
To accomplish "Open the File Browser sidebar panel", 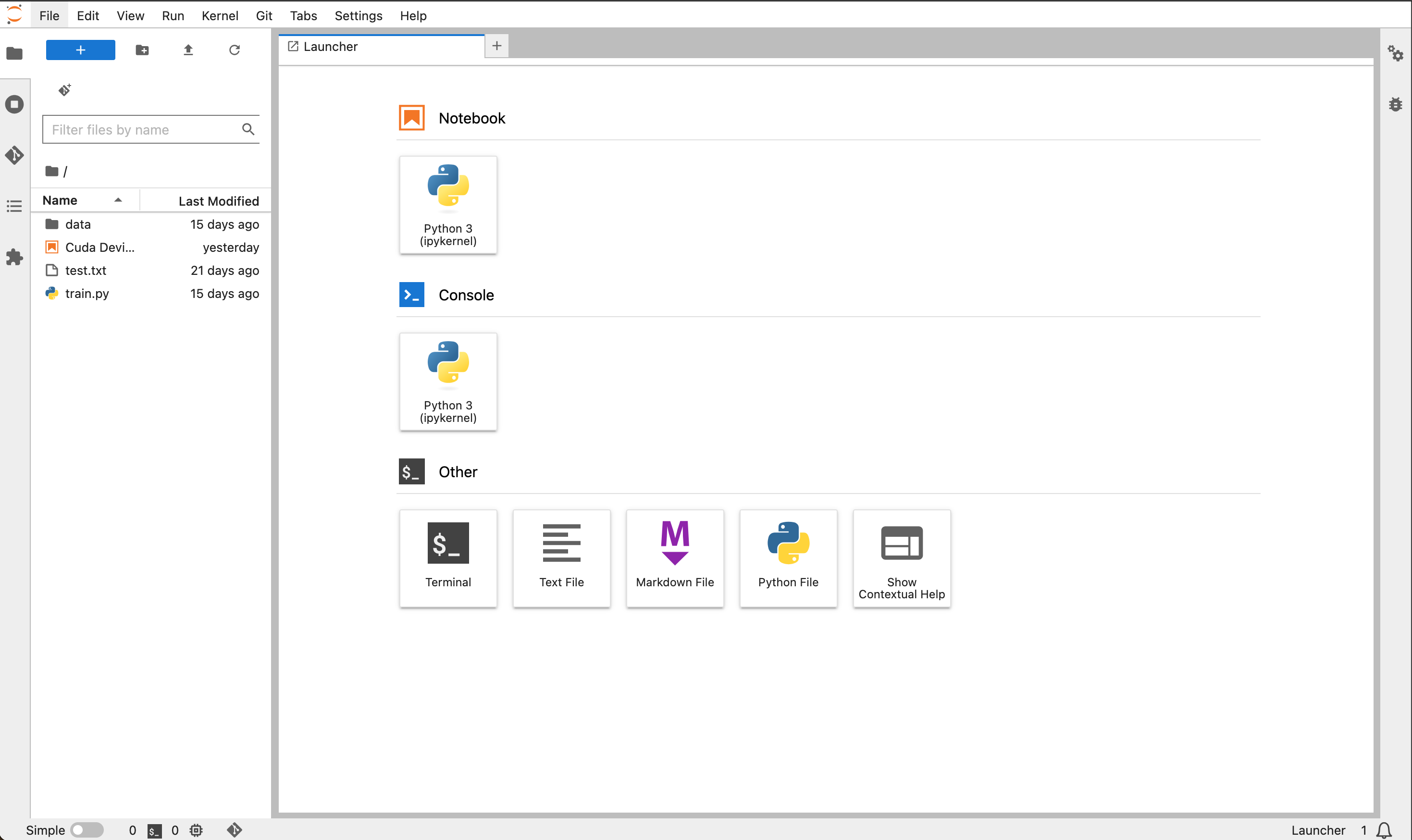I will click(x=15, y=53).
